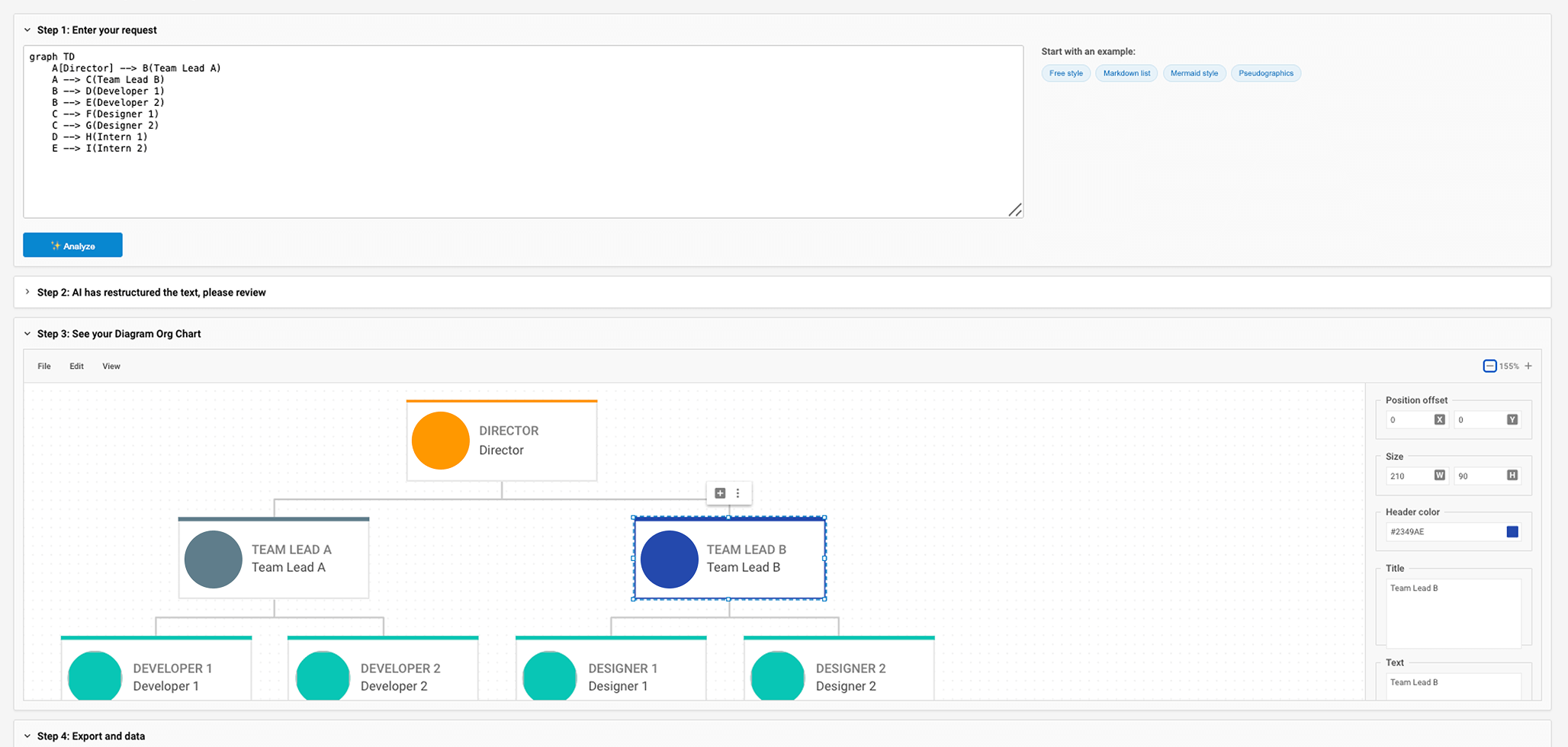1568x747 pixels.
Task: Click the Team Lead A gray avatar
Action: pos(214,559)
